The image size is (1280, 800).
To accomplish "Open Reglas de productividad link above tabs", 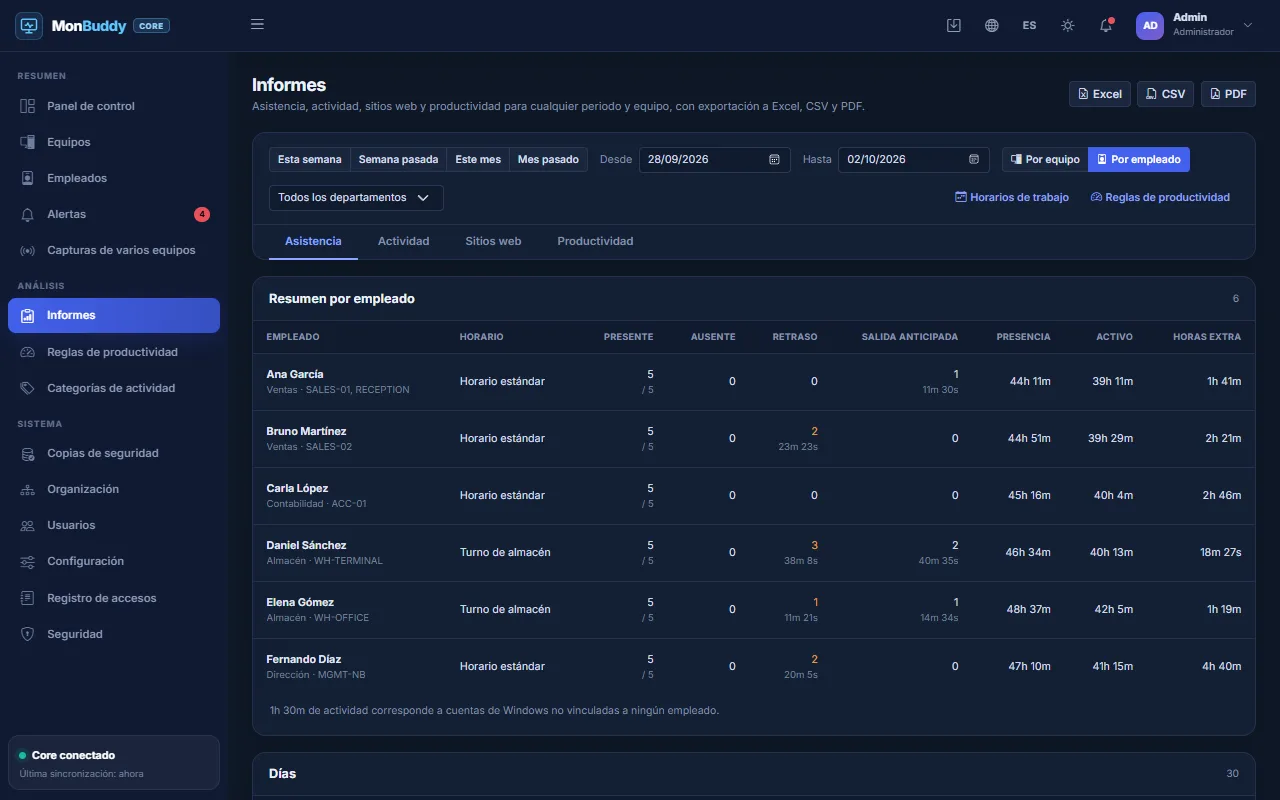I will point(1160,198).
